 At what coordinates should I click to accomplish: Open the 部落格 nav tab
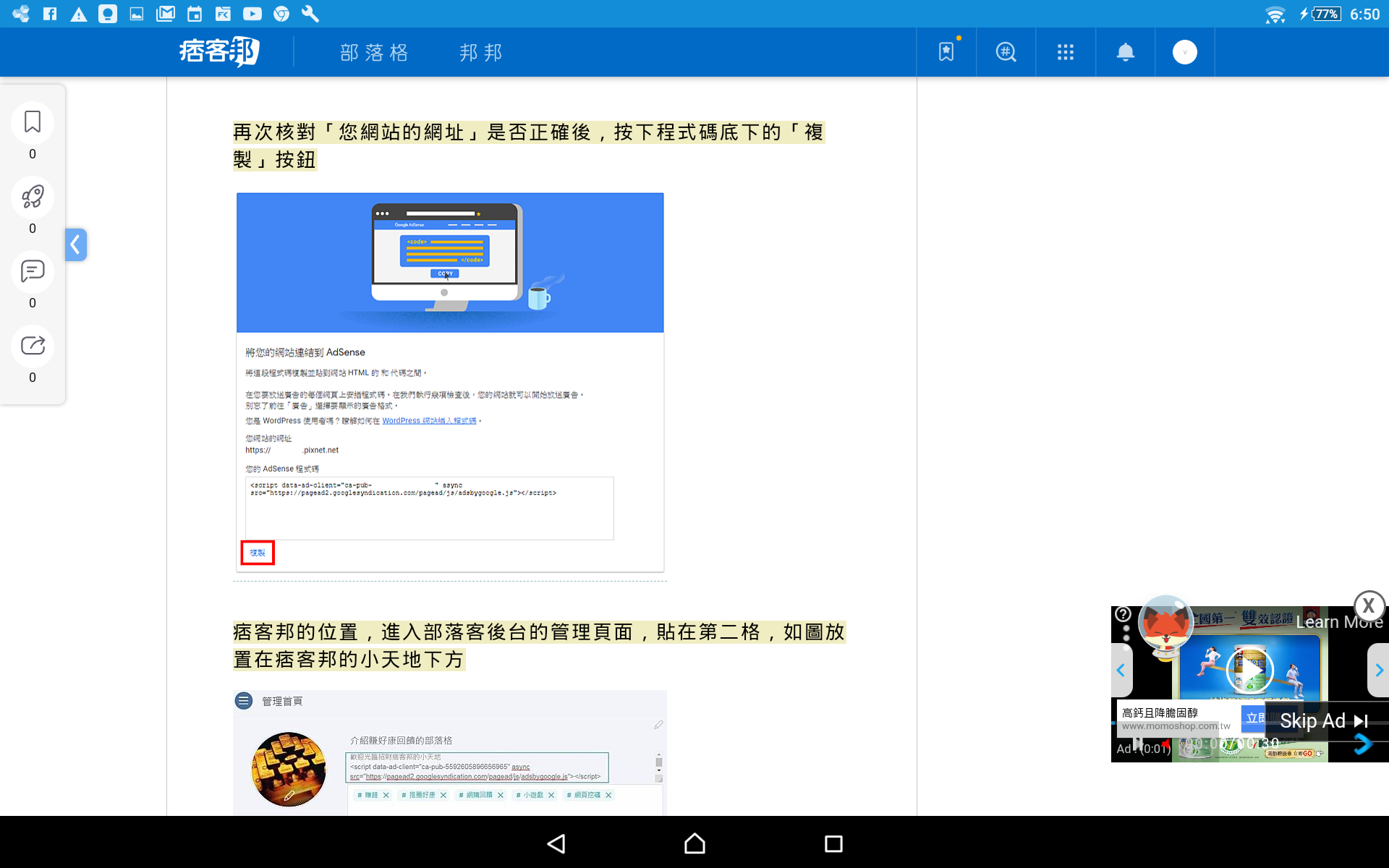[x=375, y=52]
